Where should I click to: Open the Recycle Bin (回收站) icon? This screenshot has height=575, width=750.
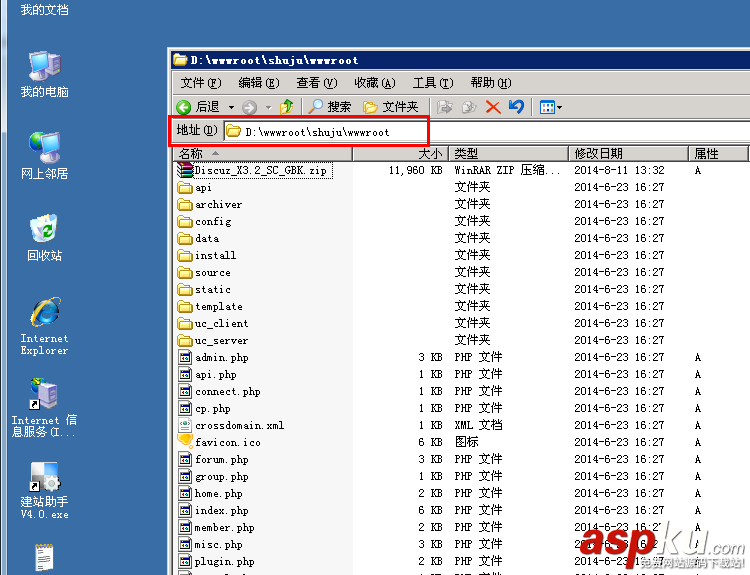coord(44,238)
